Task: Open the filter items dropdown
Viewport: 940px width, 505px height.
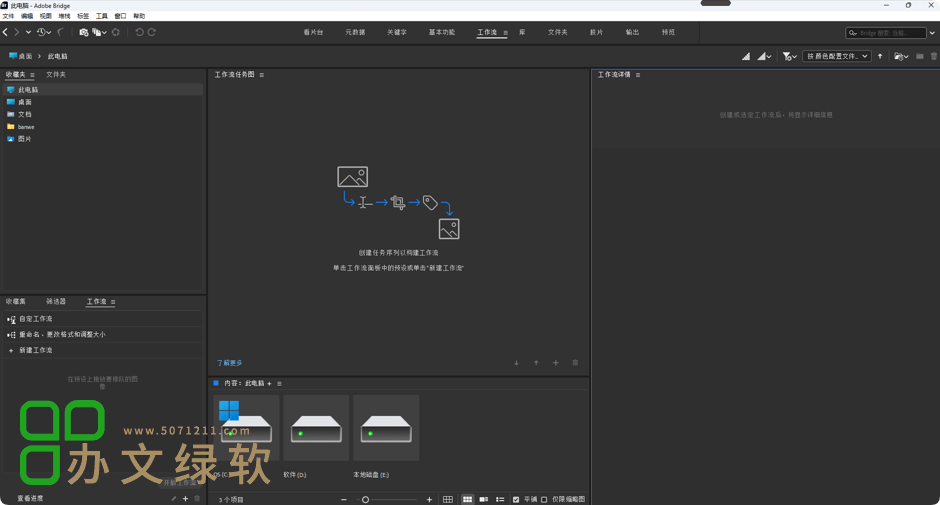Action: coord(789,56)
